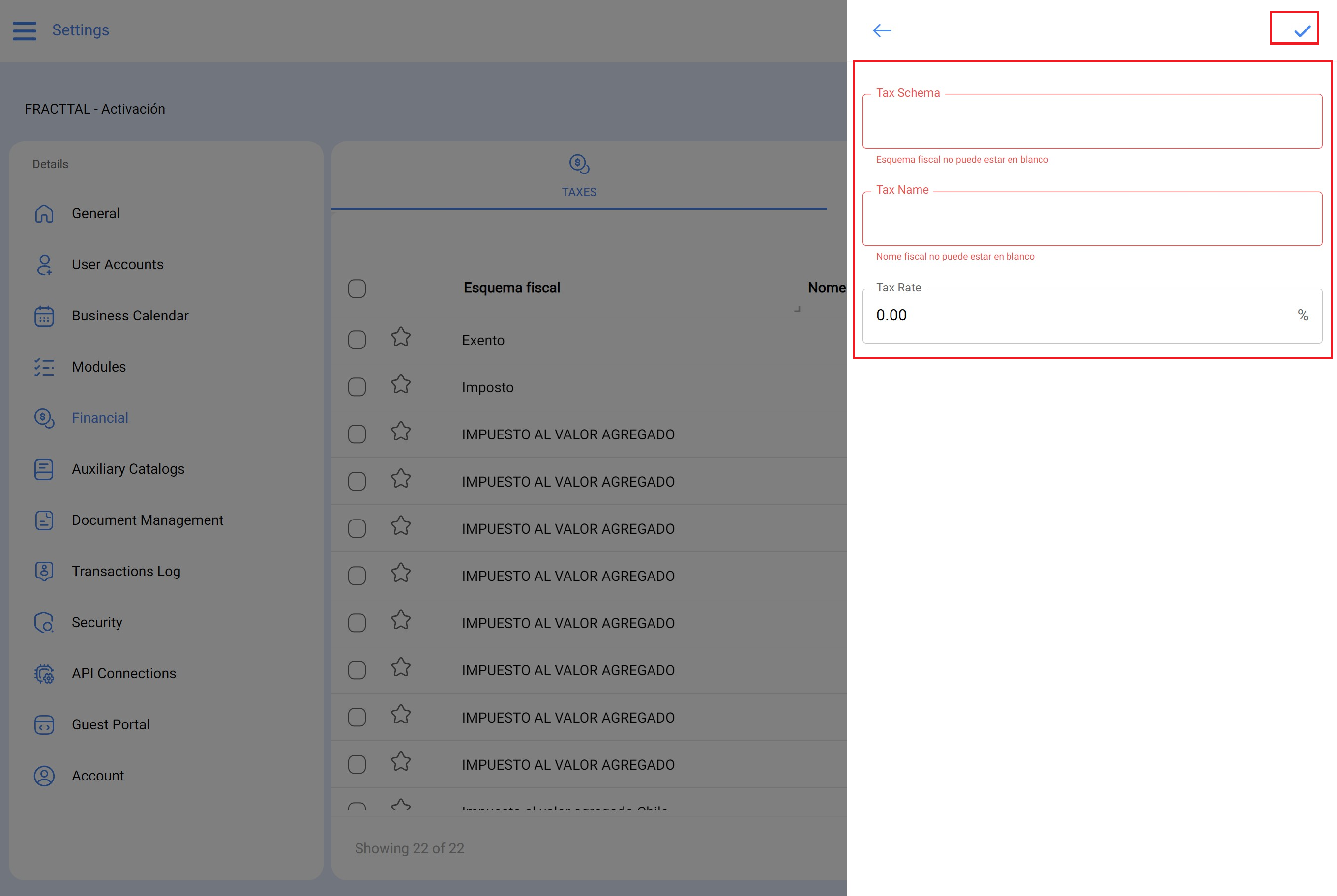The image size is (1337, 896).
Task: Click inside the Tax Schema field
Action: (1092, 122)
